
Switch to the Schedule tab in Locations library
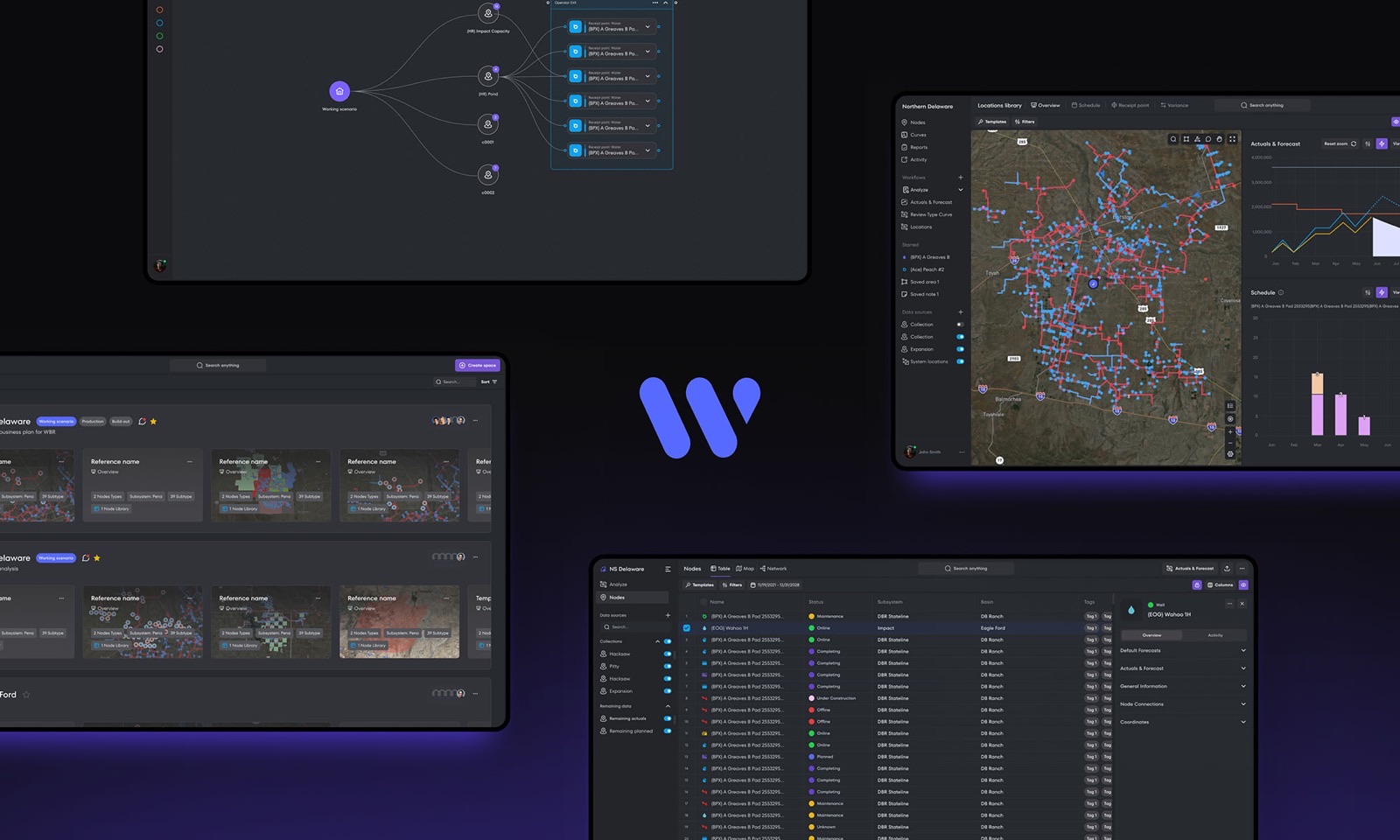tap(1086, 105)
